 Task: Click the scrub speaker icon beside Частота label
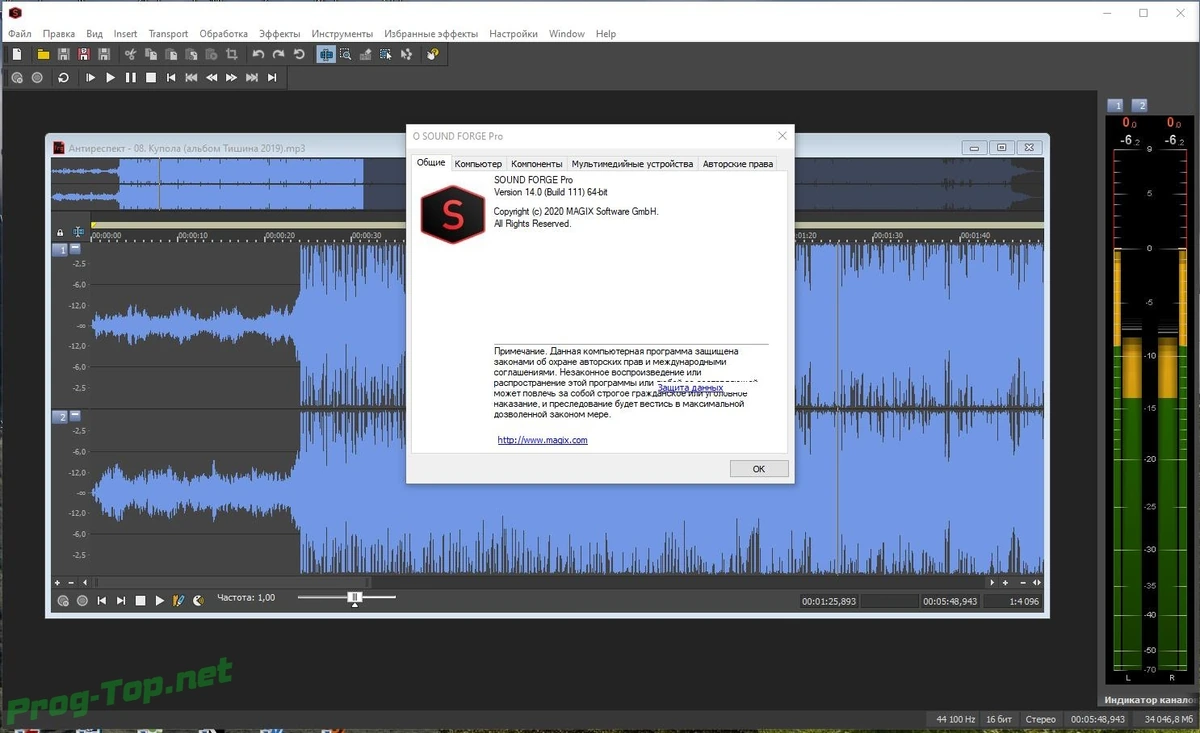[198, 600]
